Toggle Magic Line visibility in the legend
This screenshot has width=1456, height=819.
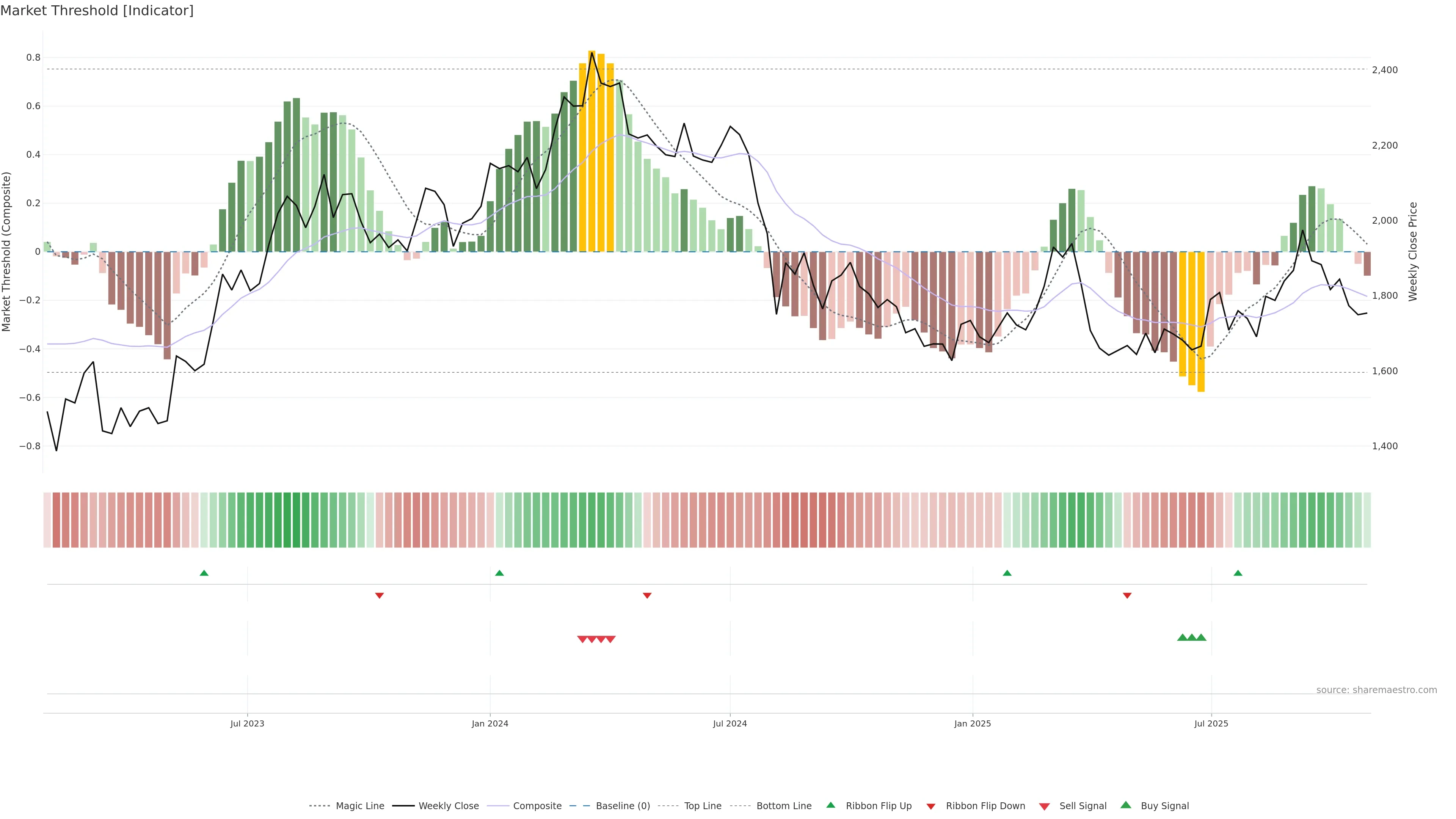tap(359, 806)
